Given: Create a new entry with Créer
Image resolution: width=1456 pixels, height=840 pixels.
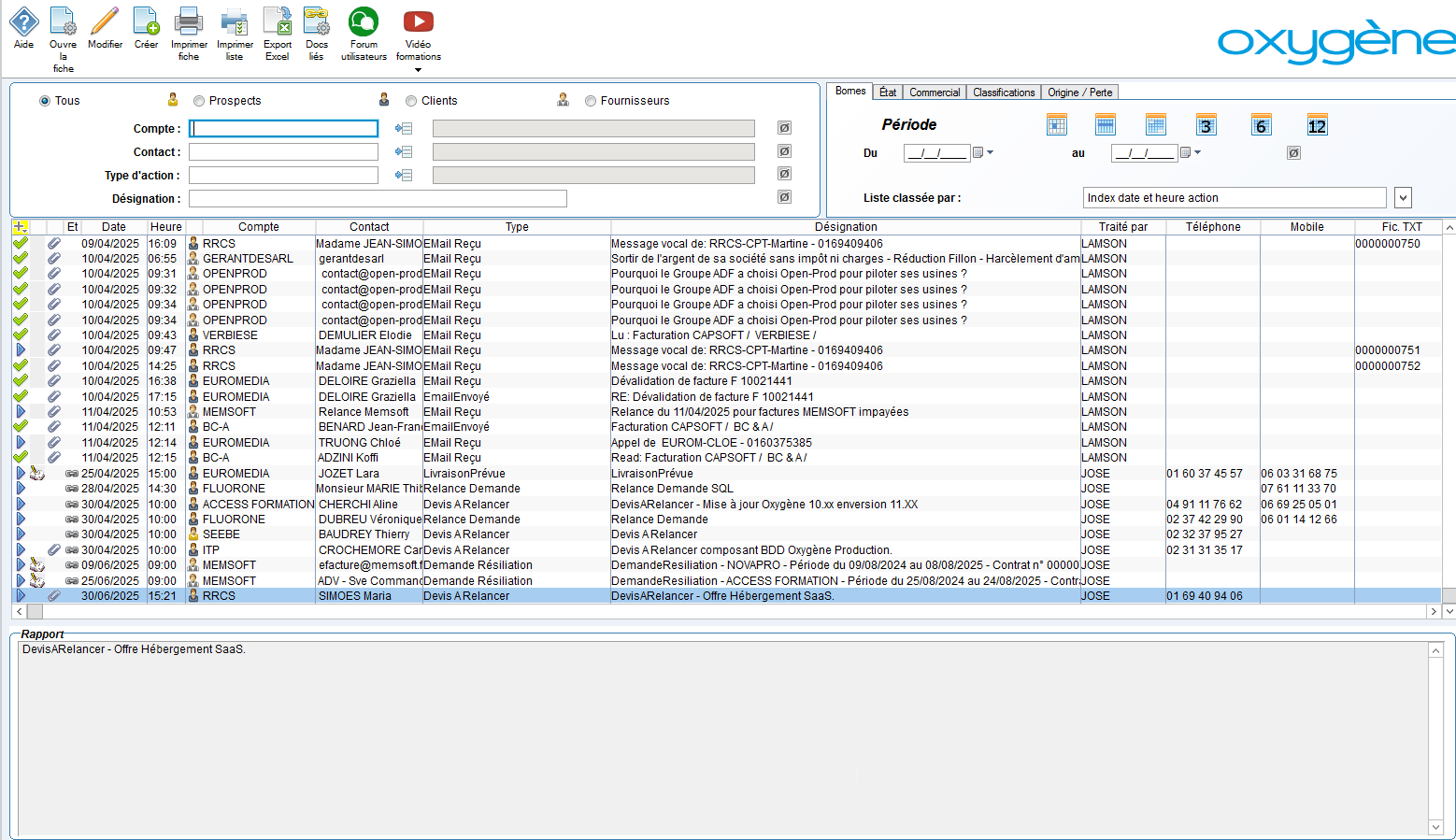Looking at the screenshot, I should point(146,28).
